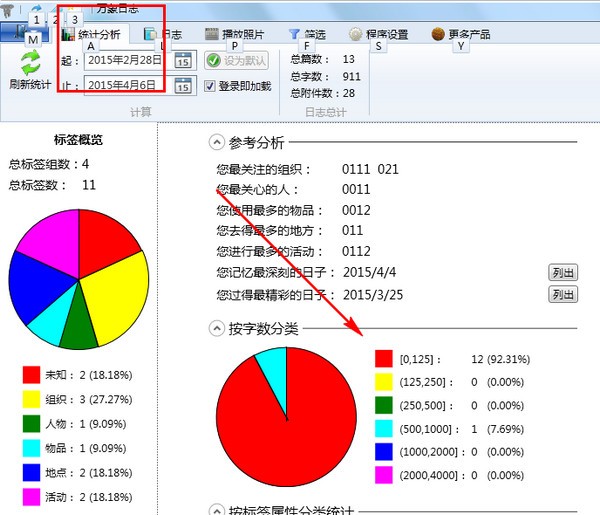Click the 刷新统计 button label
The width and height of the screenshot is (600, 515).
coord(30,84)
